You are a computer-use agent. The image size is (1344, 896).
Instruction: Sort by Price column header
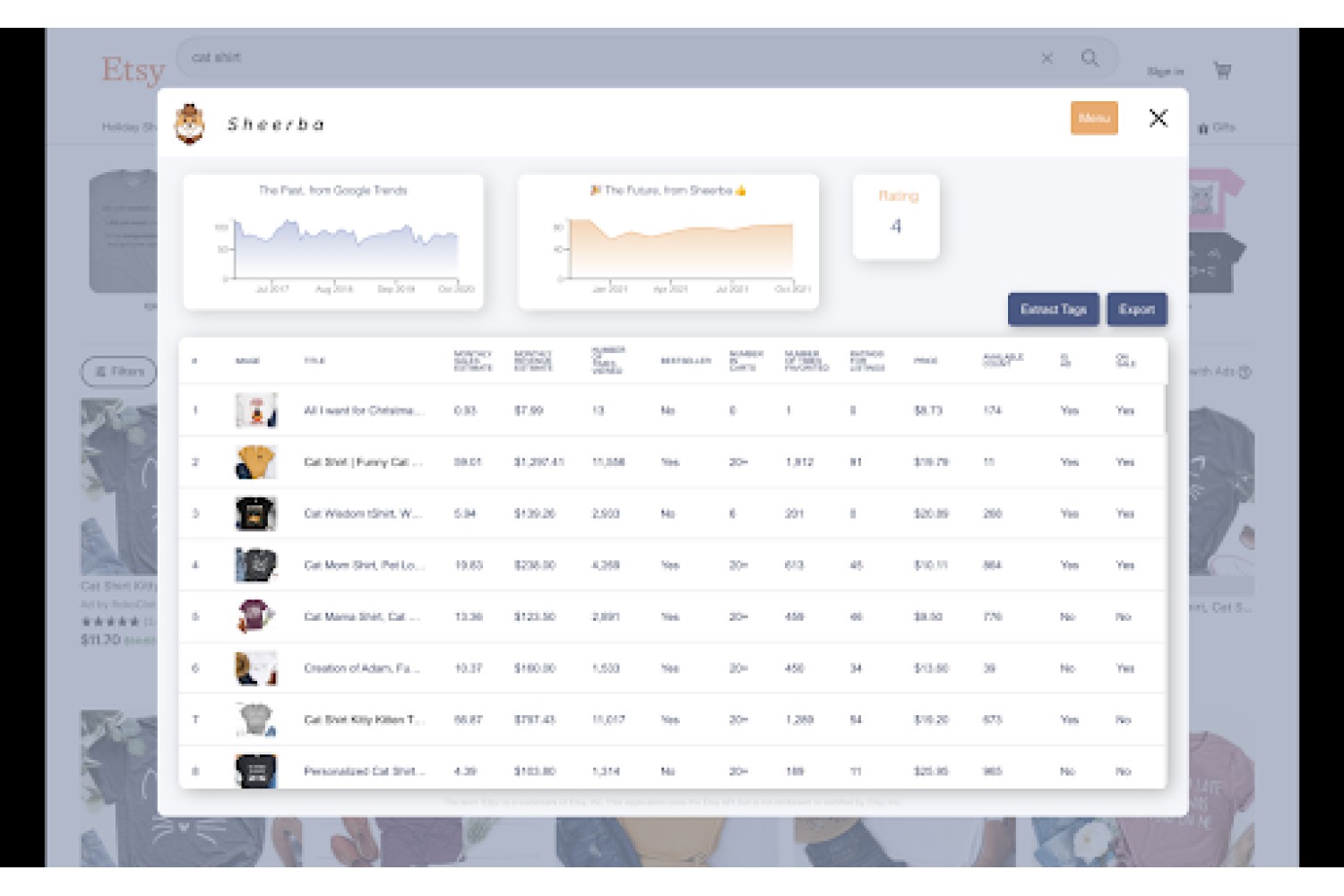coord(926,360)
